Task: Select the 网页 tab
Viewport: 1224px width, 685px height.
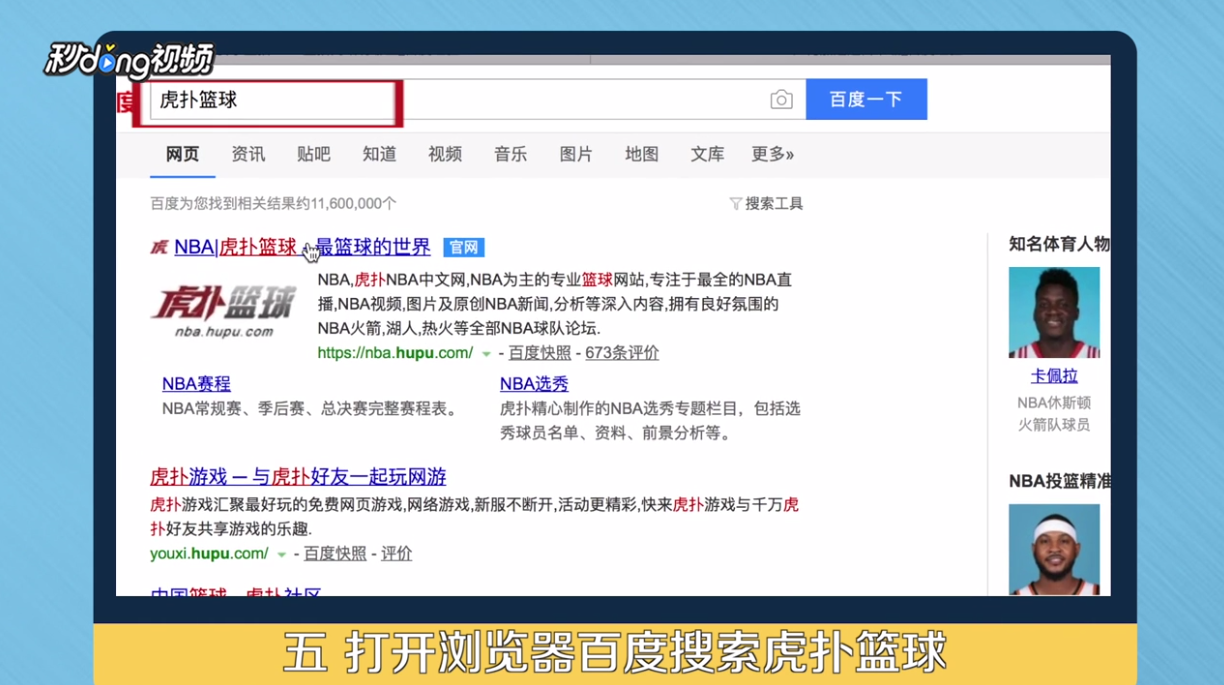Action: (182, 154)
